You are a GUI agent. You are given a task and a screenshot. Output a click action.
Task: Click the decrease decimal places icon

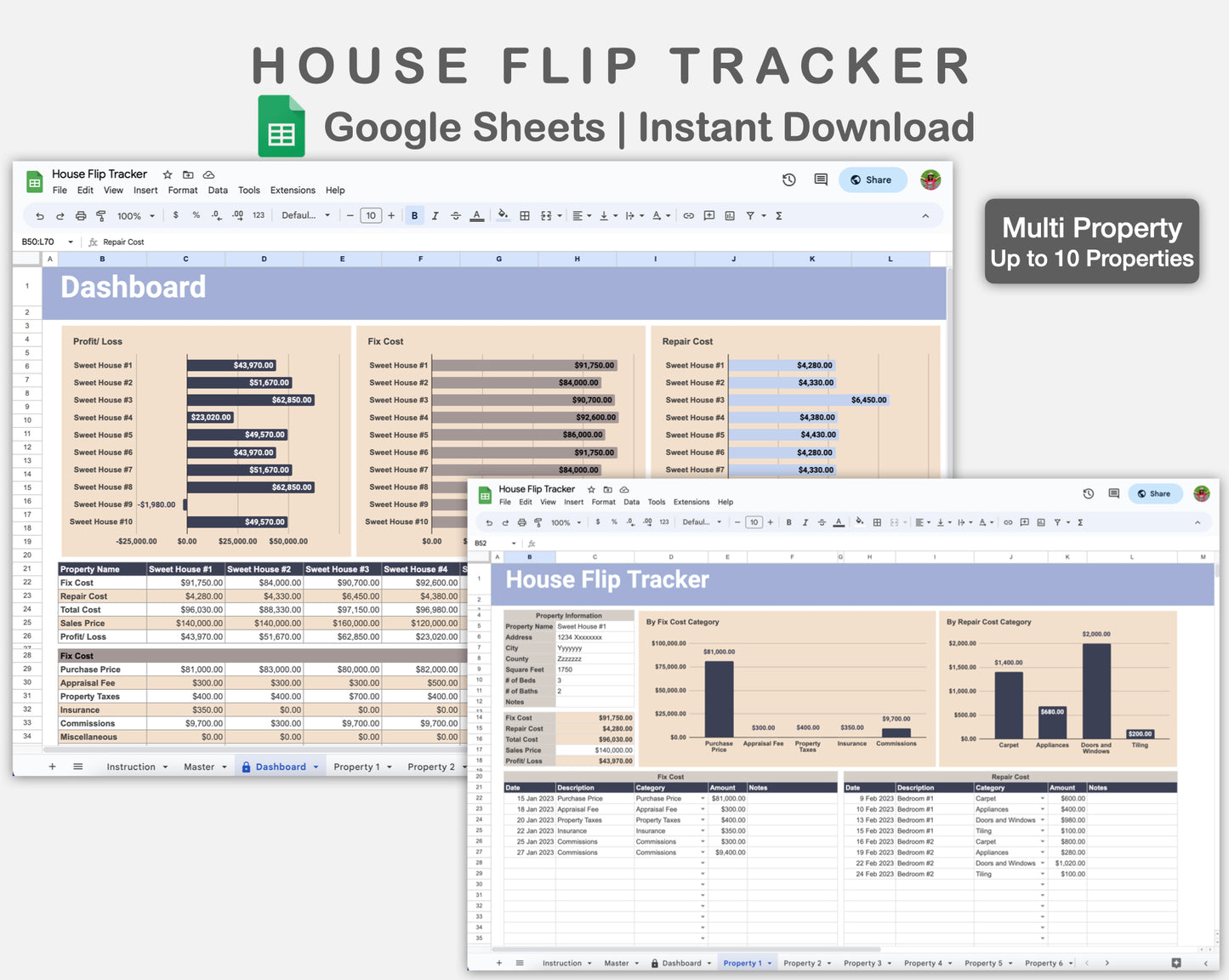[x=214, y=215]
